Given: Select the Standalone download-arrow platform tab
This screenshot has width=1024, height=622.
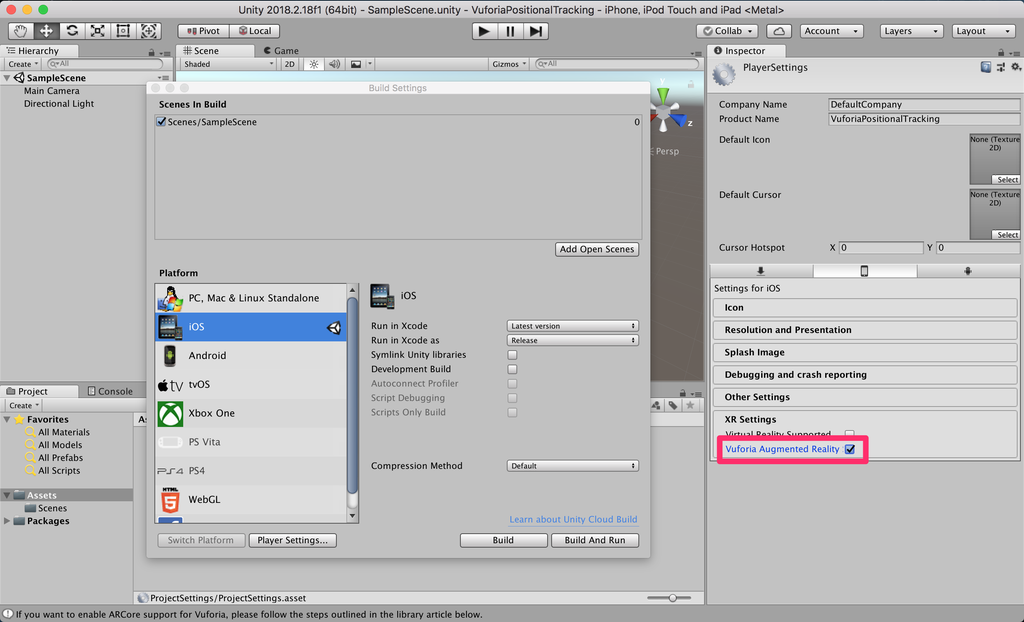Looking at the screenshot, I should [x=761, y=271].
